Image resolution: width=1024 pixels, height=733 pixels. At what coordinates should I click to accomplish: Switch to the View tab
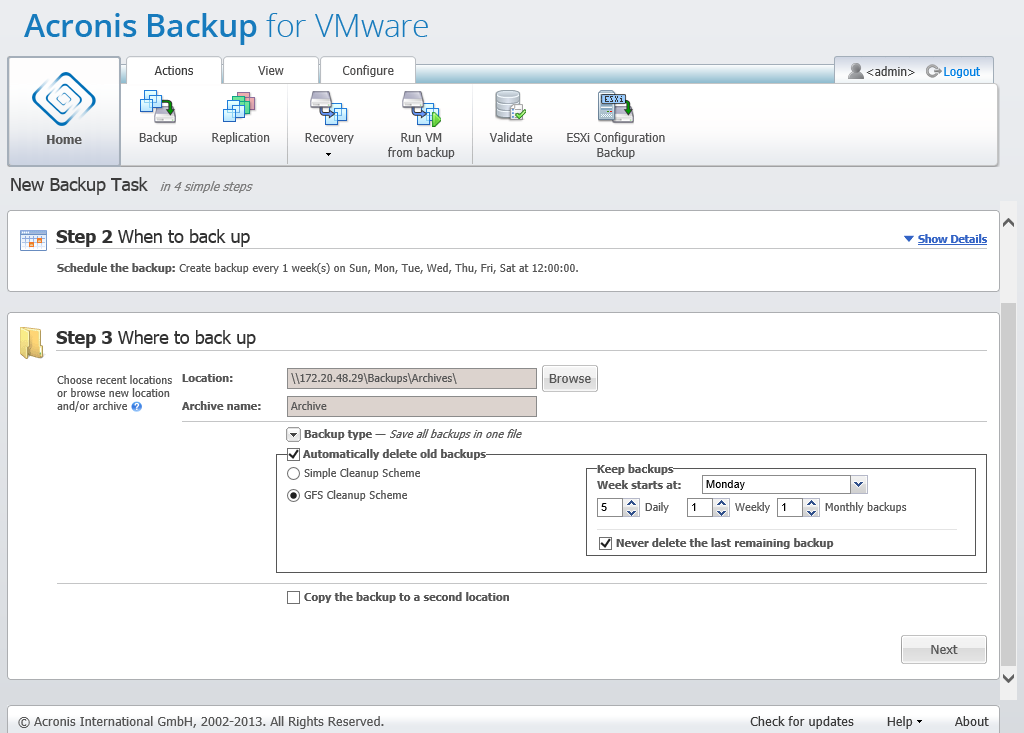[270, 71]
